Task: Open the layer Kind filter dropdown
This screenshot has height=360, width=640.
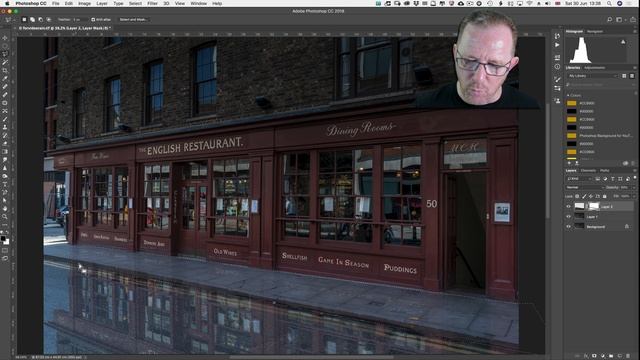Action: 579,179
